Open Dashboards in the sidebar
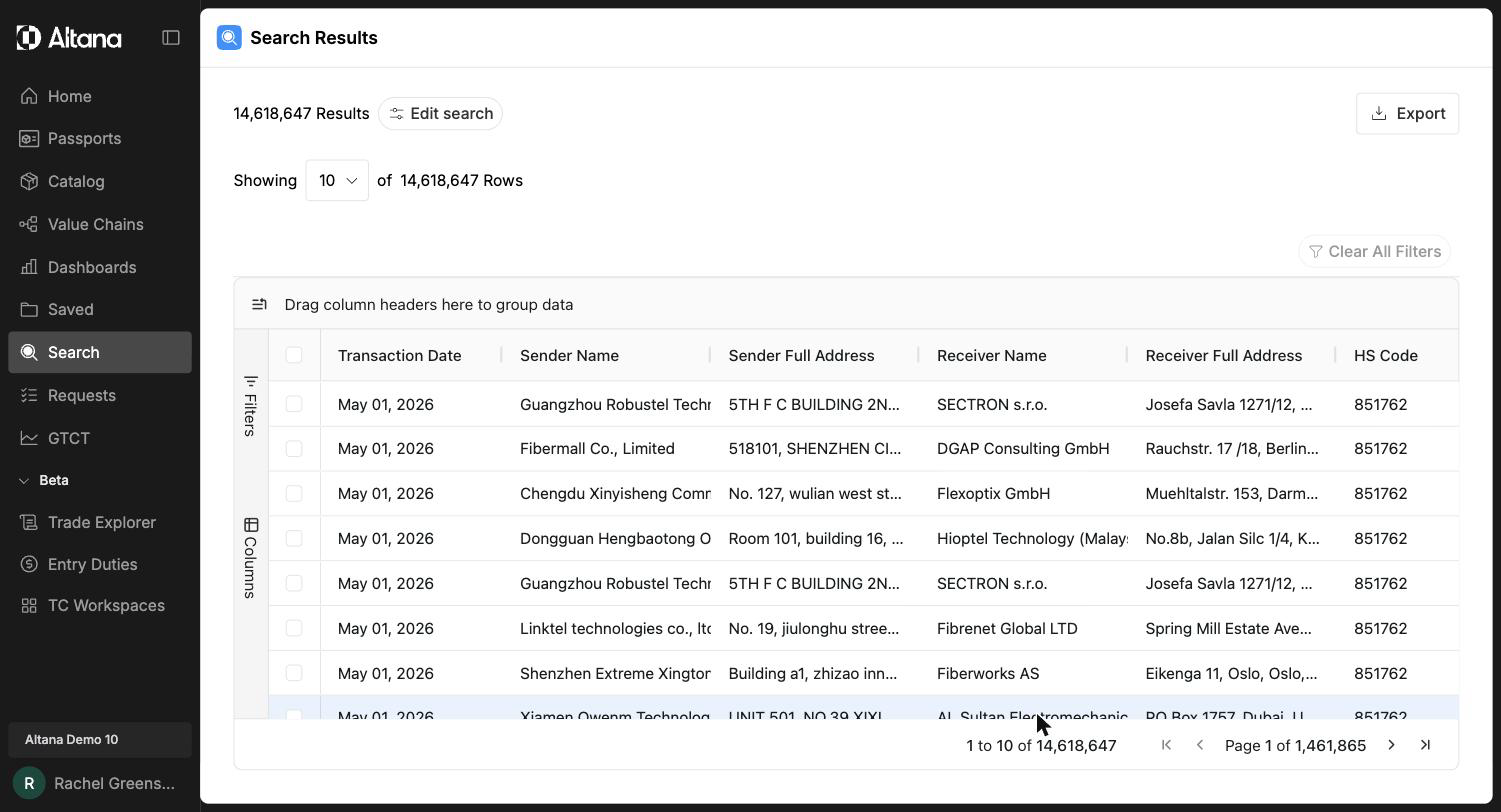The image size is (1501, 812). coord(100,267)
